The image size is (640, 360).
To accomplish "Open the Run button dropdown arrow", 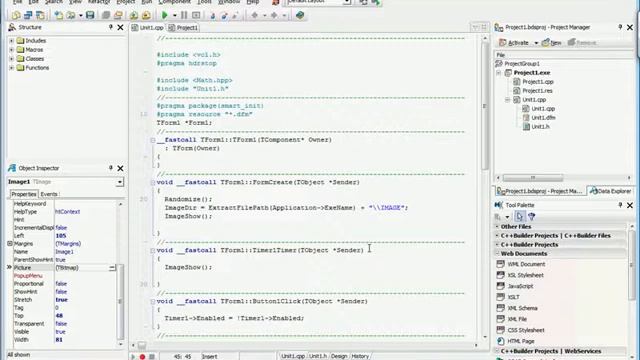I will (174, 16).
